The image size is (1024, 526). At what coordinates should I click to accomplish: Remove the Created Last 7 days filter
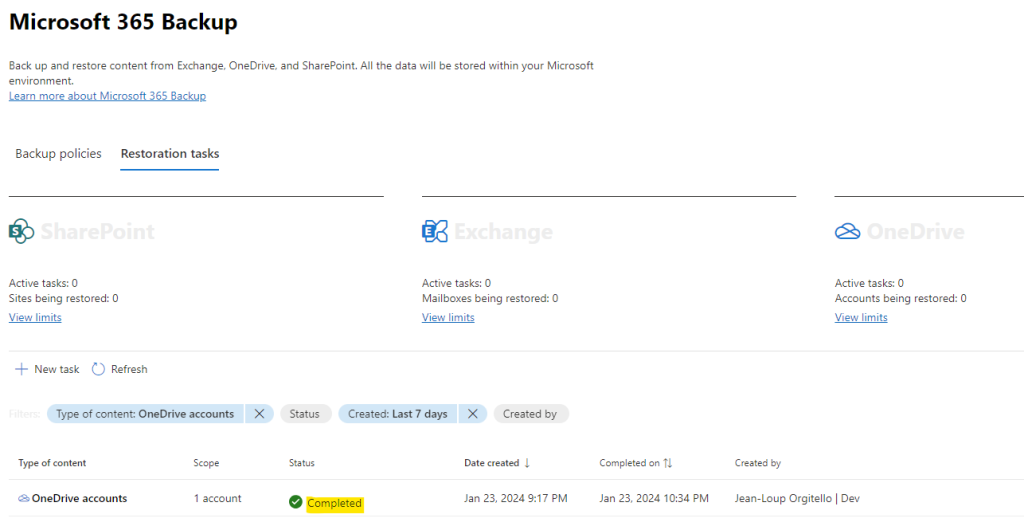pyautogui.click(x=473, y=414)
